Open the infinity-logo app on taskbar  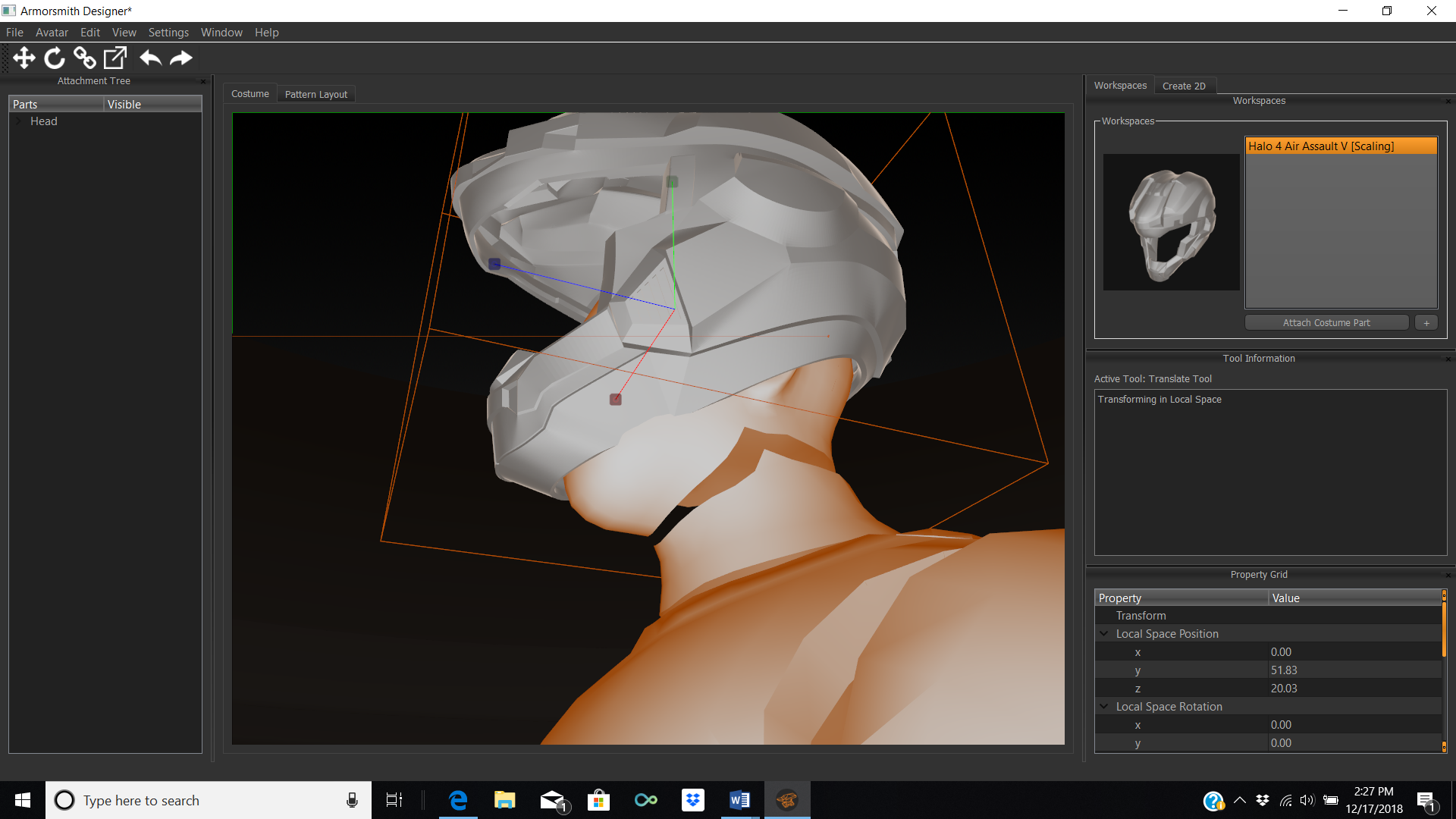coord(646,800)
